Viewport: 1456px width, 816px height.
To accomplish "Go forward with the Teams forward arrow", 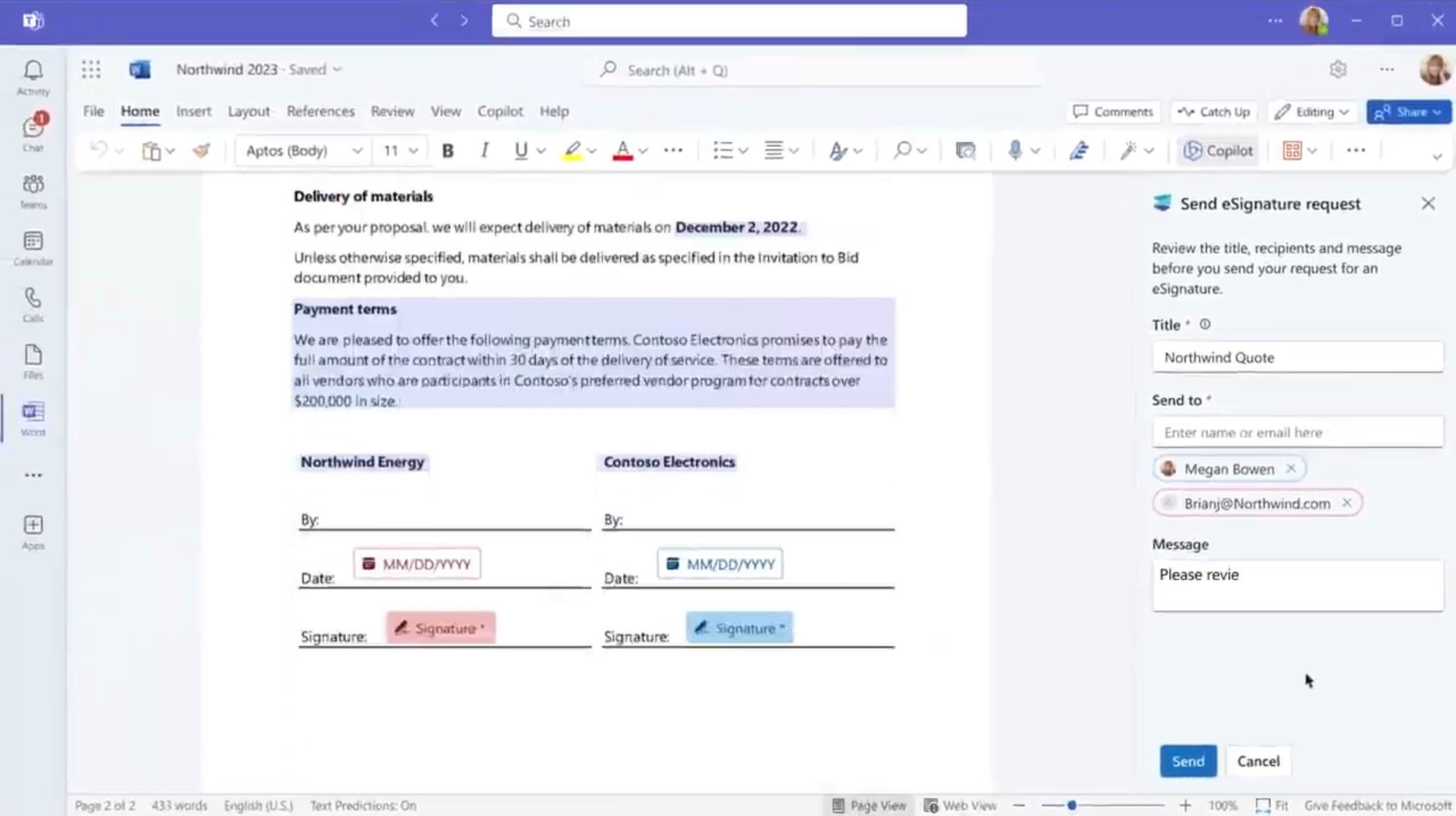I will point(465,20).
